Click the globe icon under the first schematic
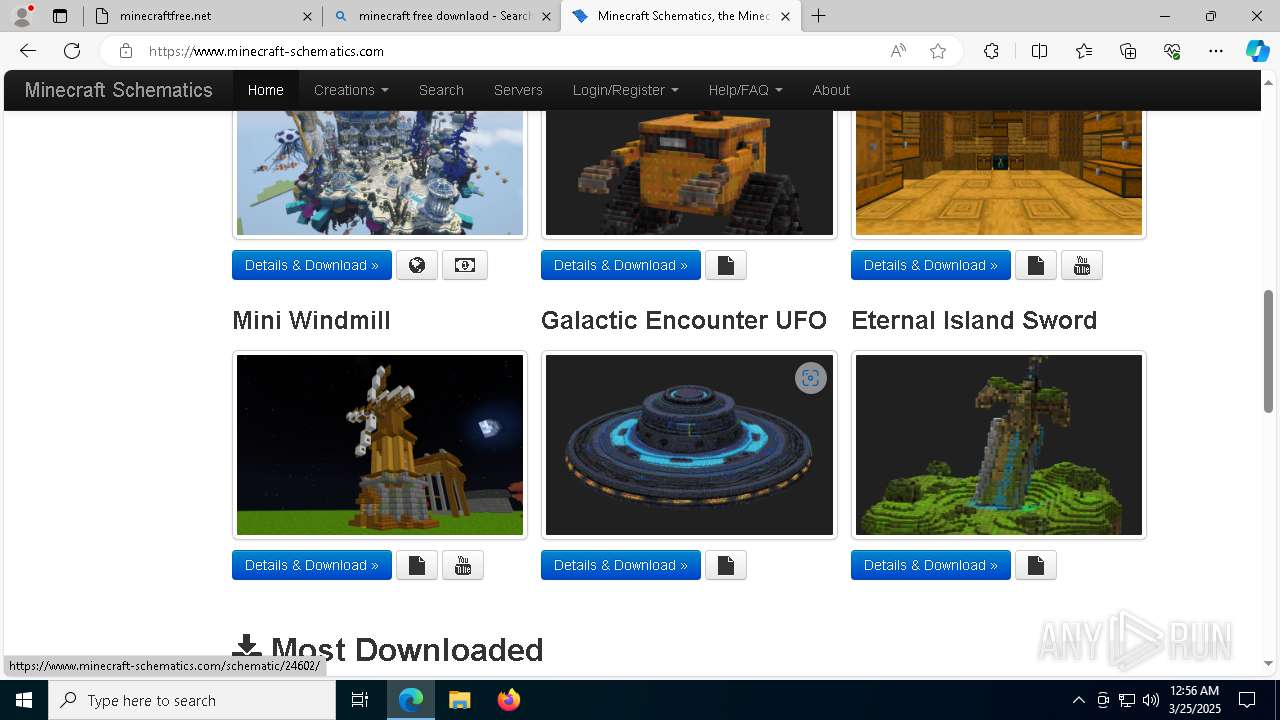Image resolution: width=1280 pixels, height=720 pixels. [x=417, y=265]
